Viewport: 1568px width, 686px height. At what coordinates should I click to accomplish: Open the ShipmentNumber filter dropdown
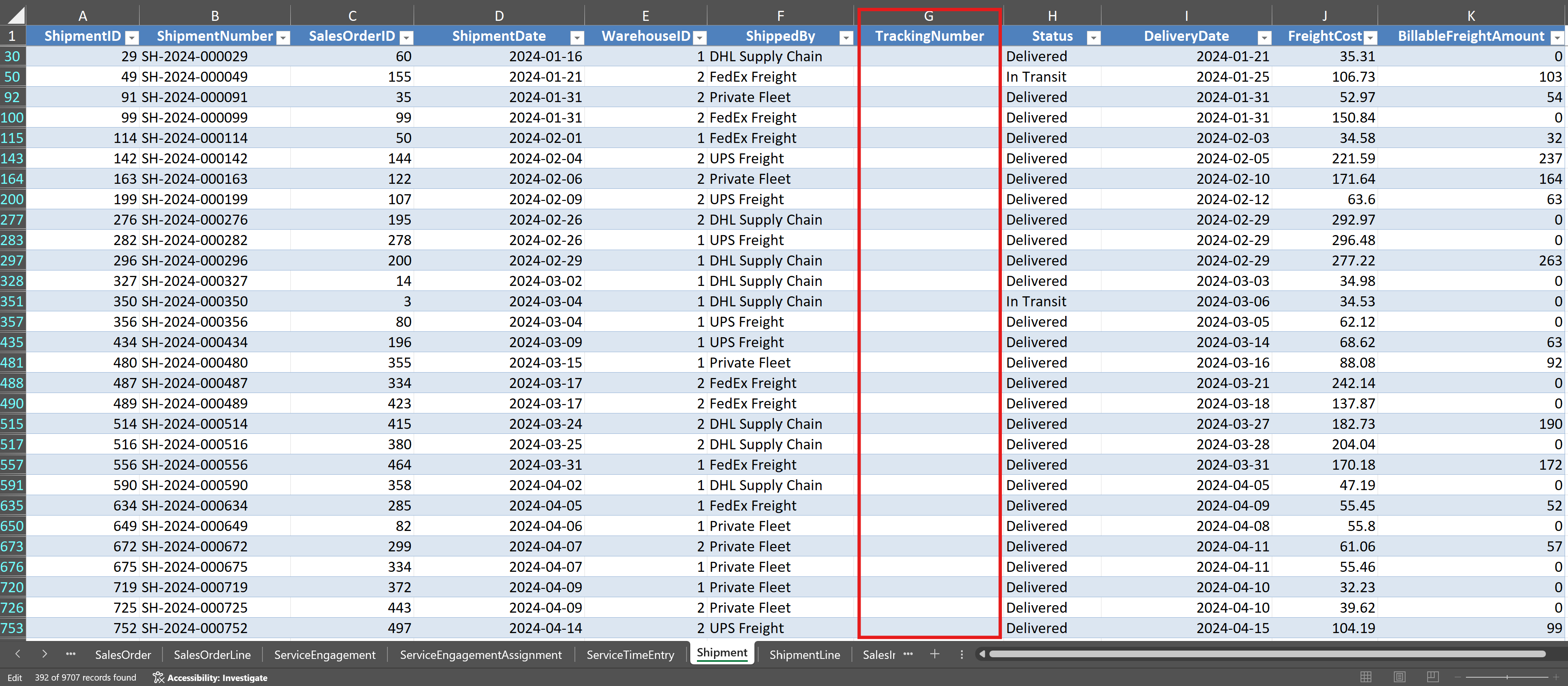pyautogui.click(x=283, y=38)
